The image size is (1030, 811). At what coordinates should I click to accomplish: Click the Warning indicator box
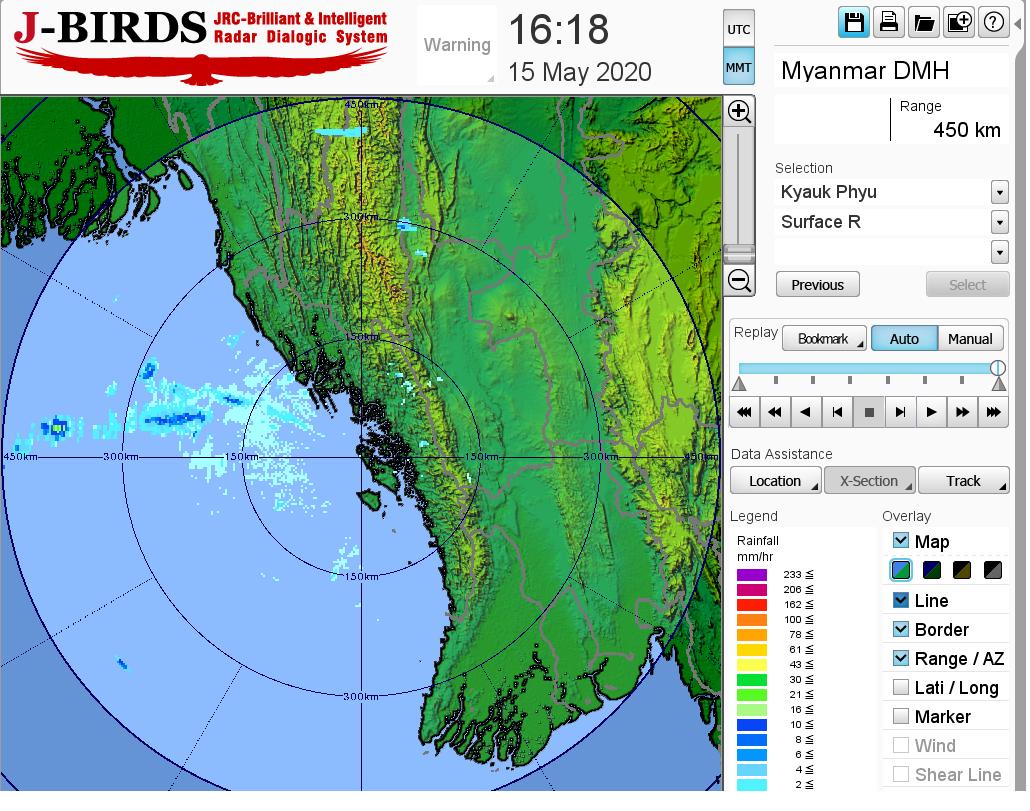click(x=457, y=45)
